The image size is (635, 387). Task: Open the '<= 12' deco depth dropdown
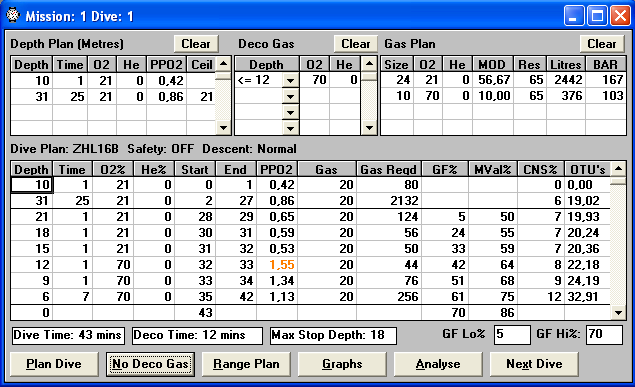tap(290, 81)
